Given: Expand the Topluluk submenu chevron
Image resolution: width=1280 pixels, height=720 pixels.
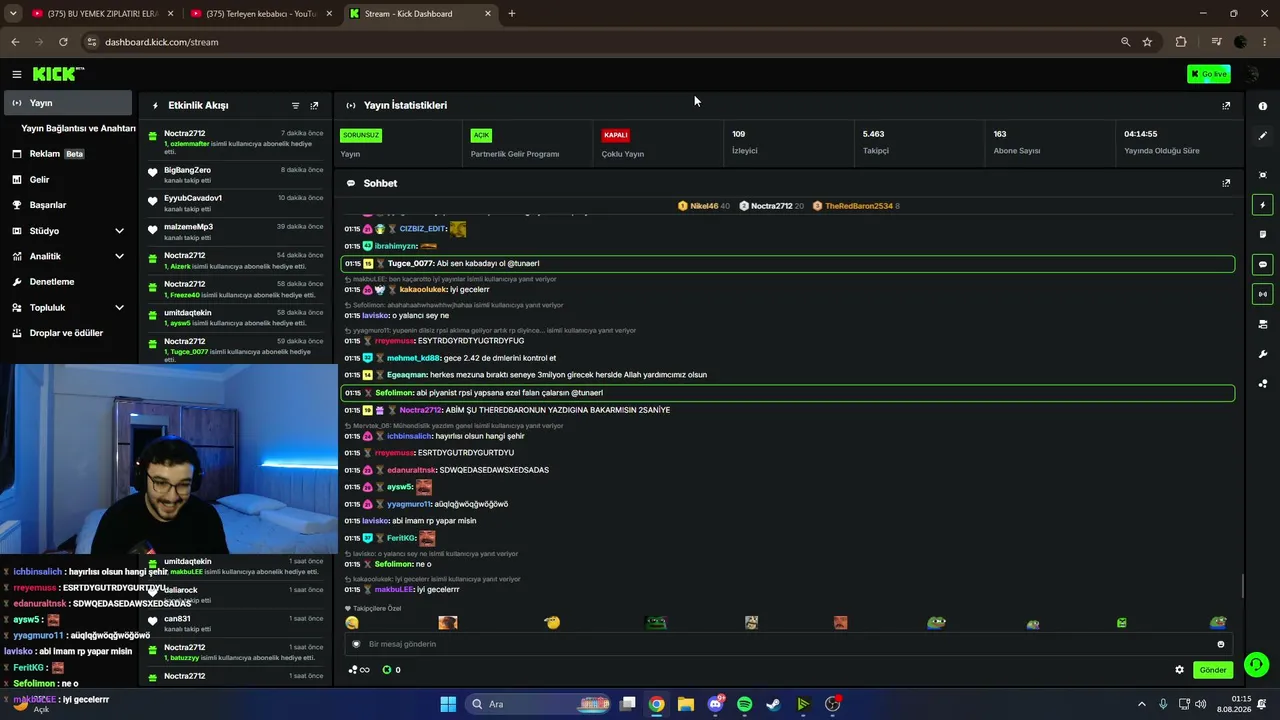Looking at the screenshot, I should [x=119, y=308].
